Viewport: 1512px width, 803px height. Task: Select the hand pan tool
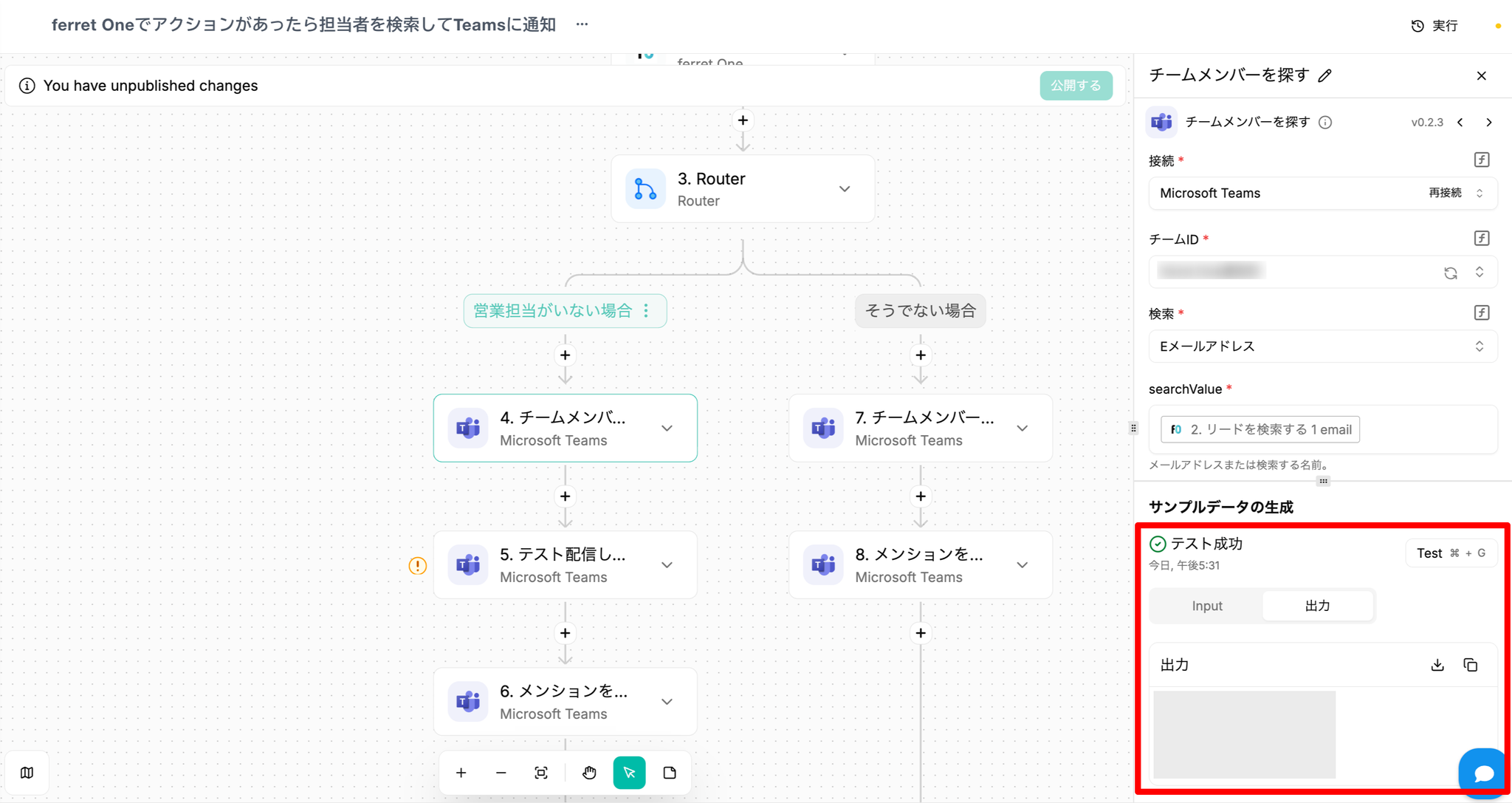(x=588, y=773)
